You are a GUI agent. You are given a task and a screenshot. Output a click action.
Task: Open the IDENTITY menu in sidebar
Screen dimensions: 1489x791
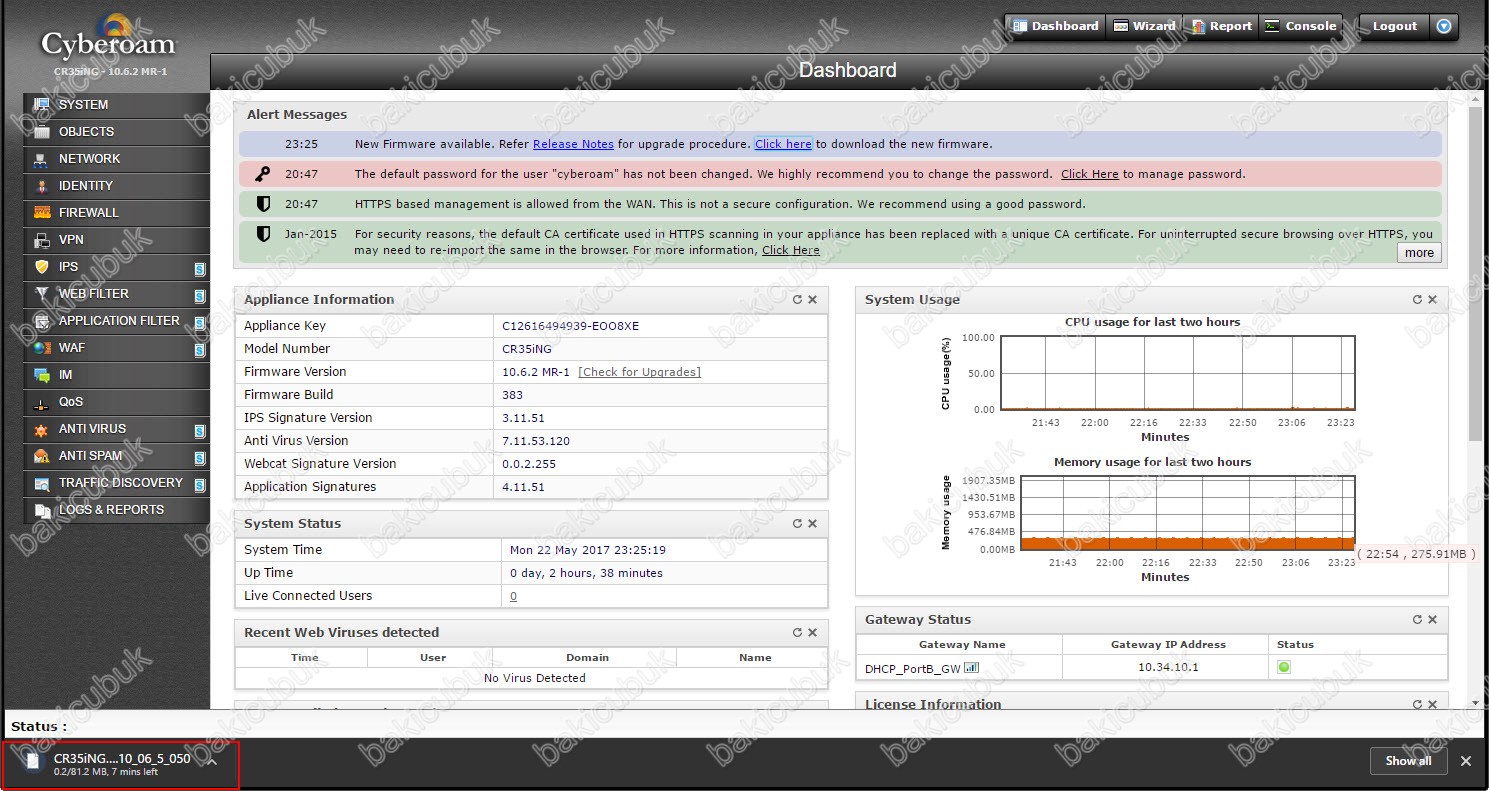[116, 185]
